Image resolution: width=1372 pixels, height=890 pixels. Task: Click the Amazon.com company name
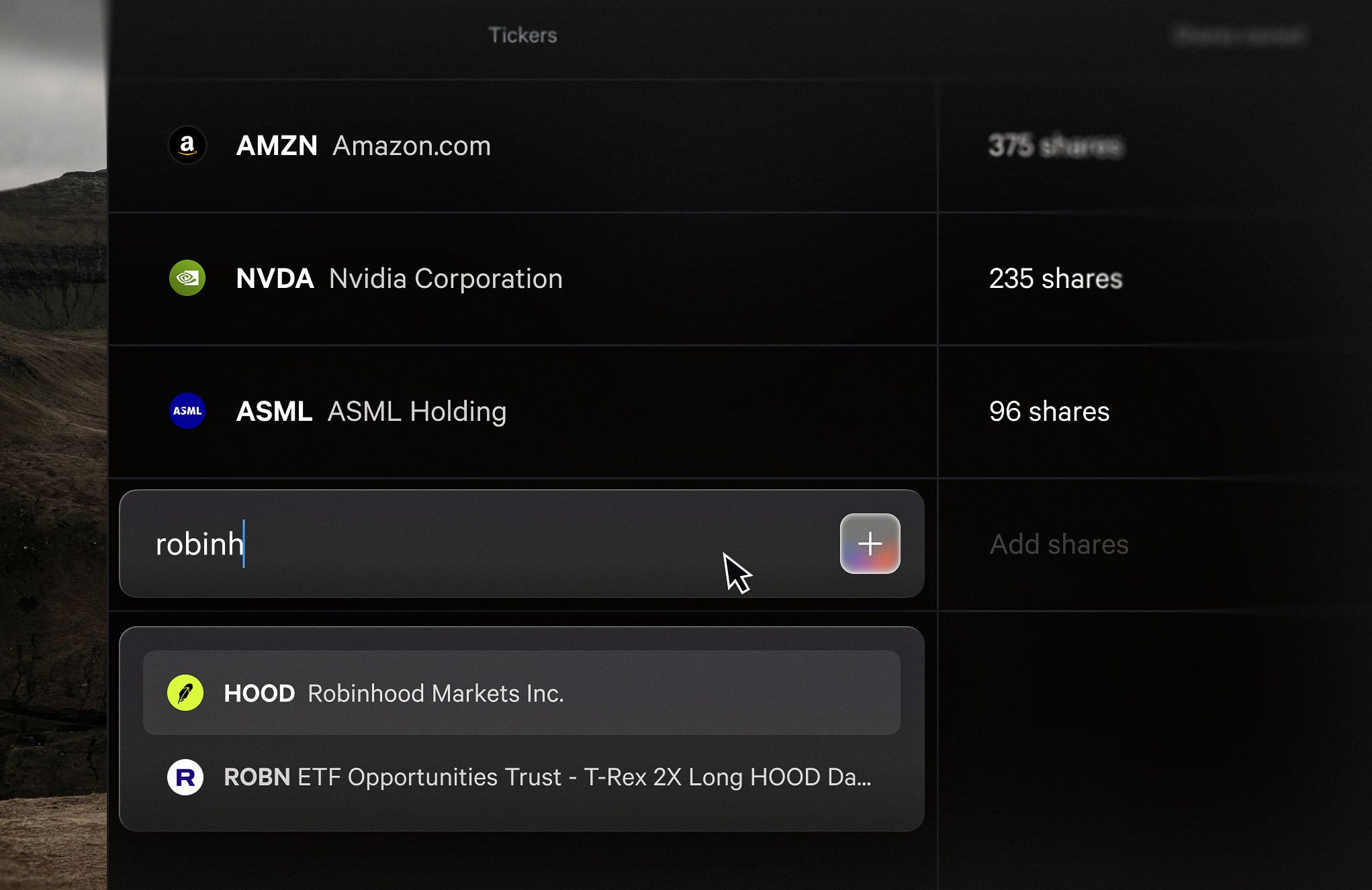[x=412, y=146]
